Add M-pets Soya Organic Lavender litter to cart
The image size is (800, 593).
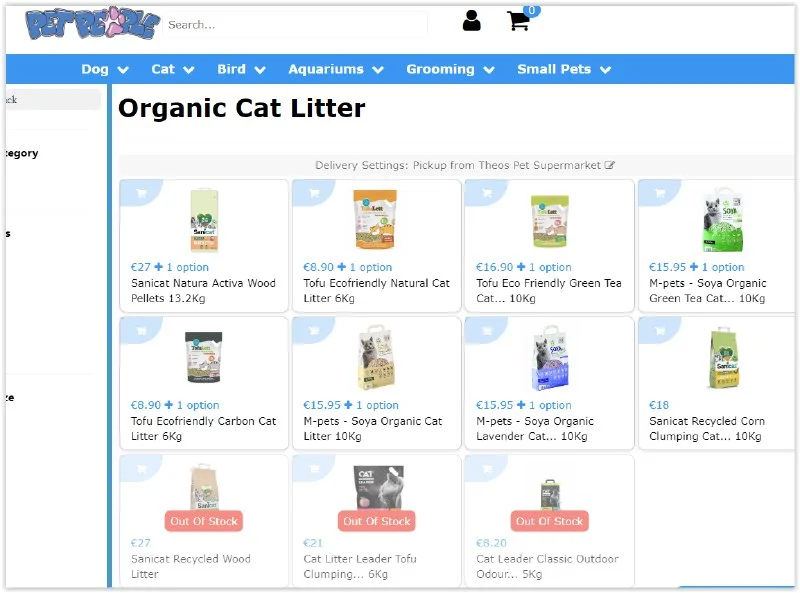point(487,331)
